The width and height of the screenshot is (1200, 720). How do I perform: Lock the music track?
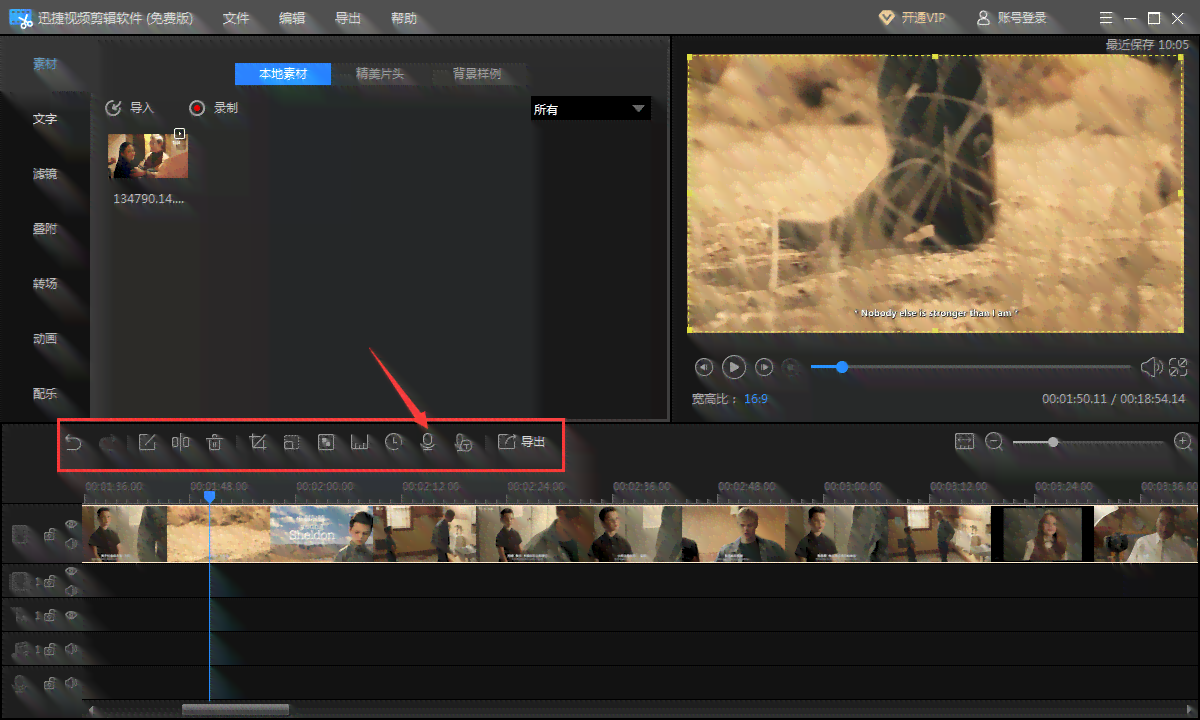click(x=50, y=650)
